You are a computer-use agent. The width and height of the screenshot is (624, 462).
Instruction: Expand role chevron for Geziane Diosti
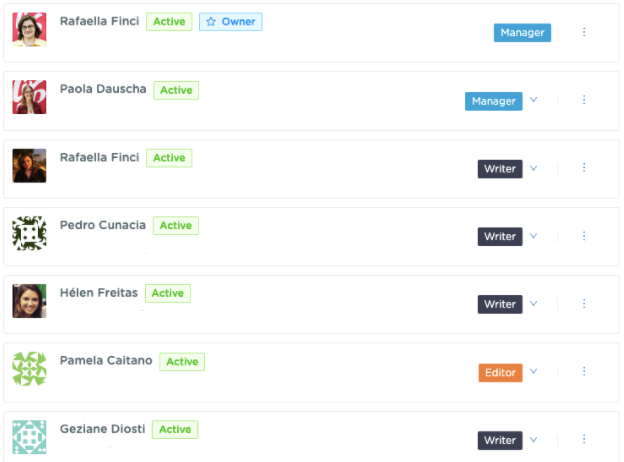(534, 439)
